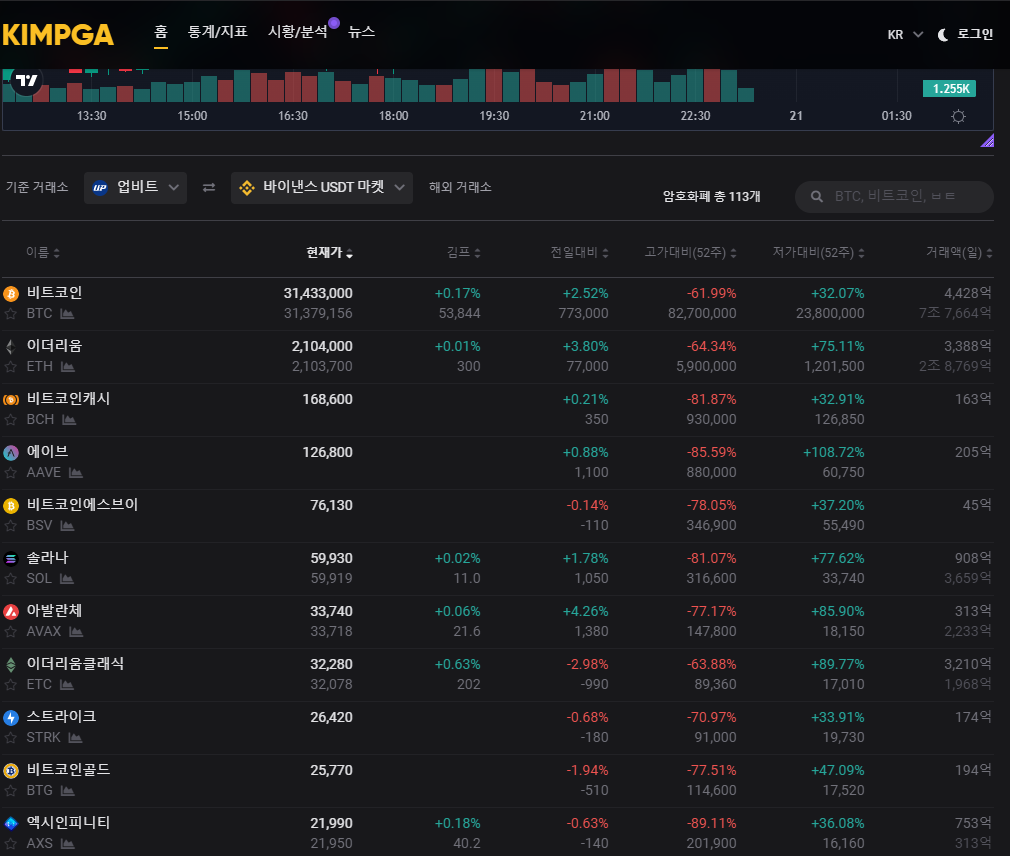
Task: Click the Strike coin logo
Action: 11,718
